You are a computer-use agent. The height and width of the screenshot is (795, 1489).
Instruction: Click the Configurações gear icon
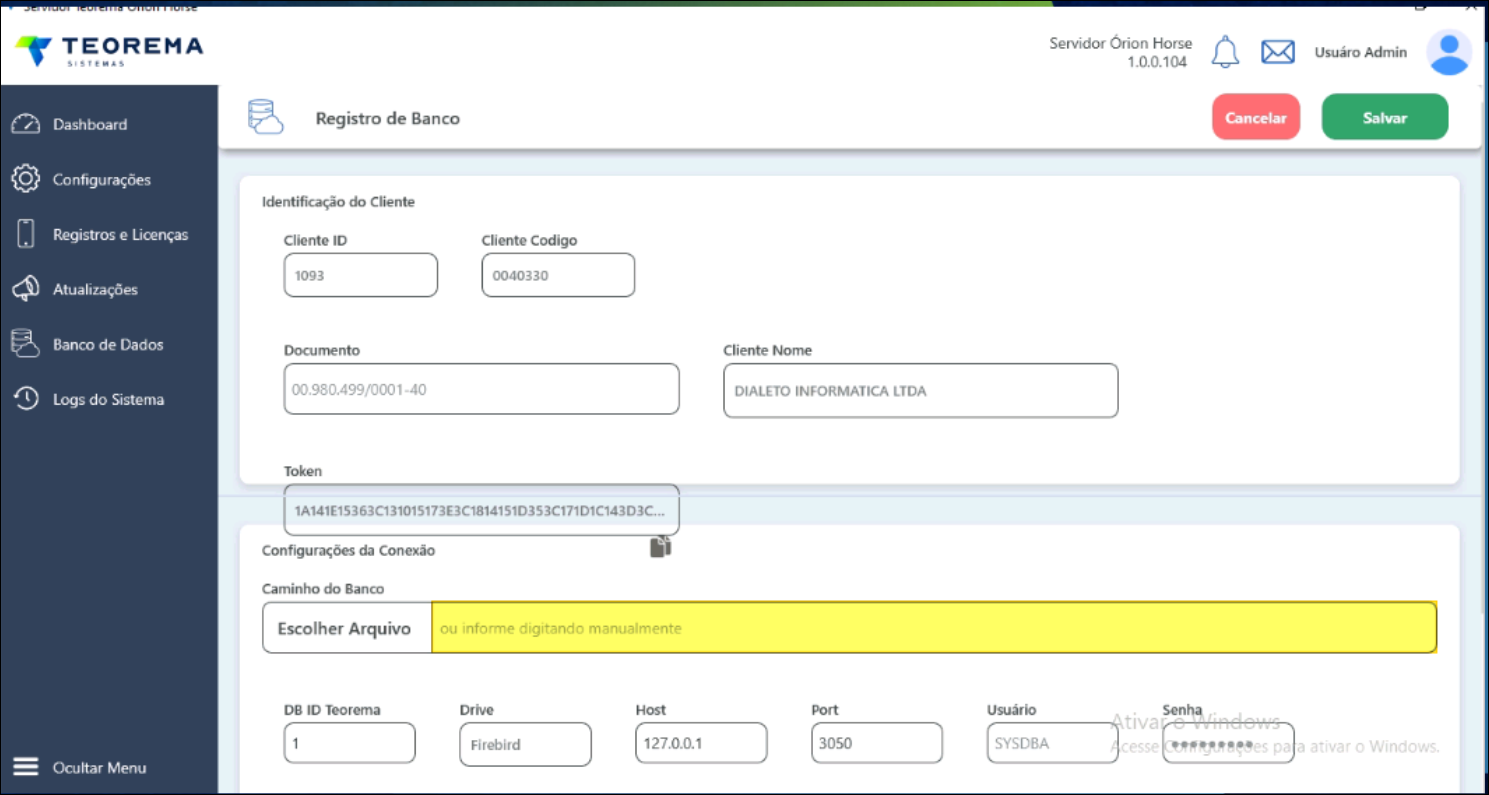point(25,179)
